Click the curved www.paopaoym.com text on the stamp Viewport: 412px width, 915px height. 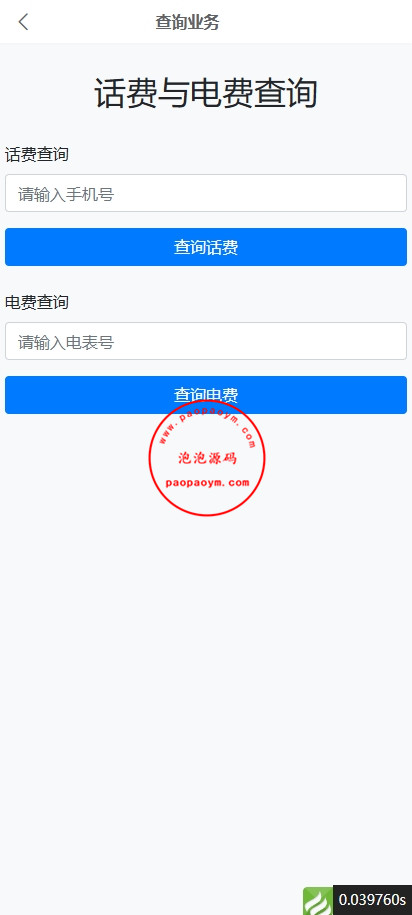(207, 421)
